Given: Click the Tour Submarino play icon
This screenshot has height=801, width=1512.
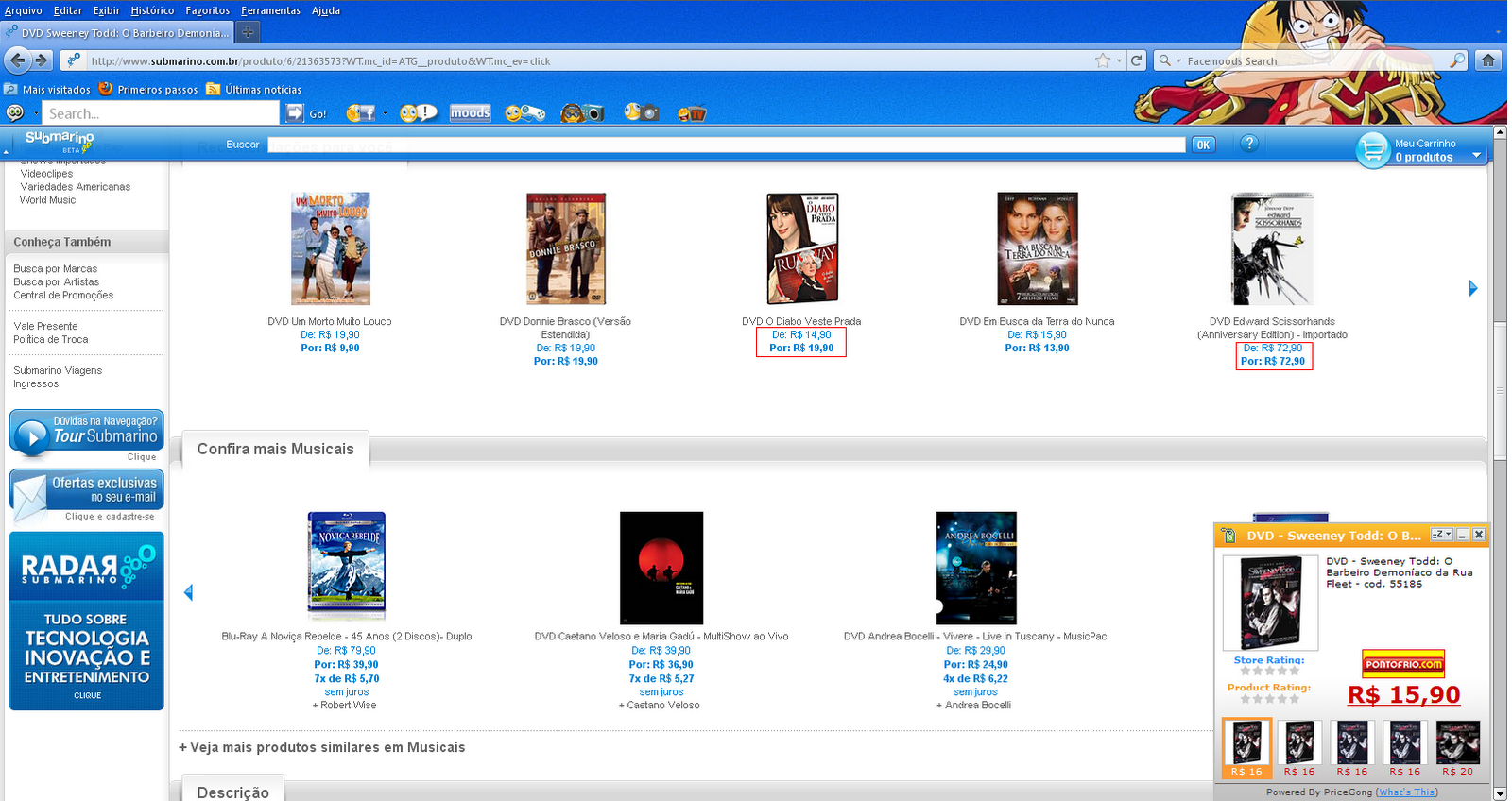Looking at the screenshot, I should click(x=32, y=436).
